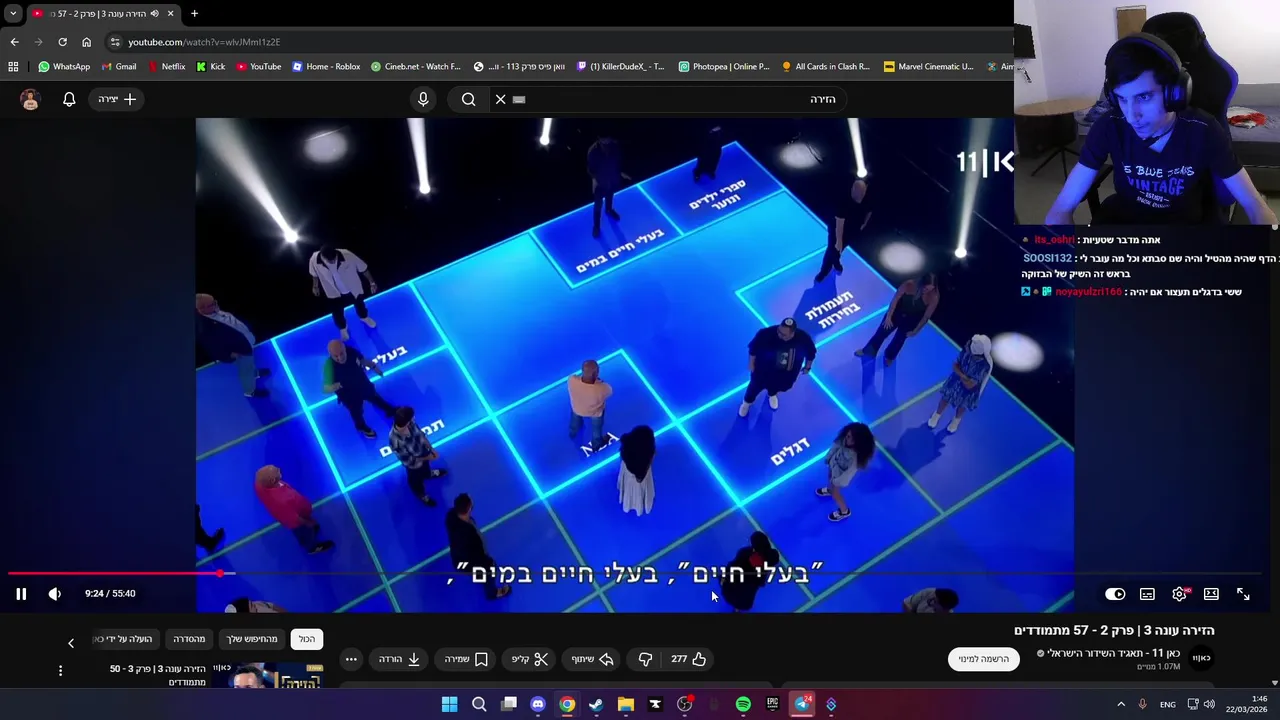Enter fullscreen on the video player
Screen dimensions: 1280x720
pos(1243,594)
